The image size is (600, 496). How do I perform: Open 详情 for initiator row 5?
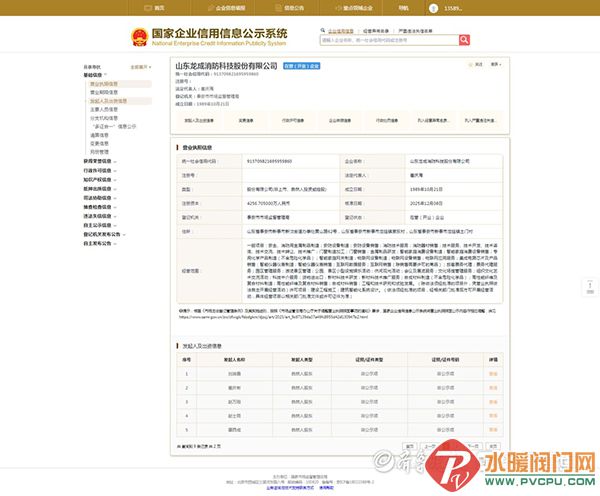(x=493, y=430)
